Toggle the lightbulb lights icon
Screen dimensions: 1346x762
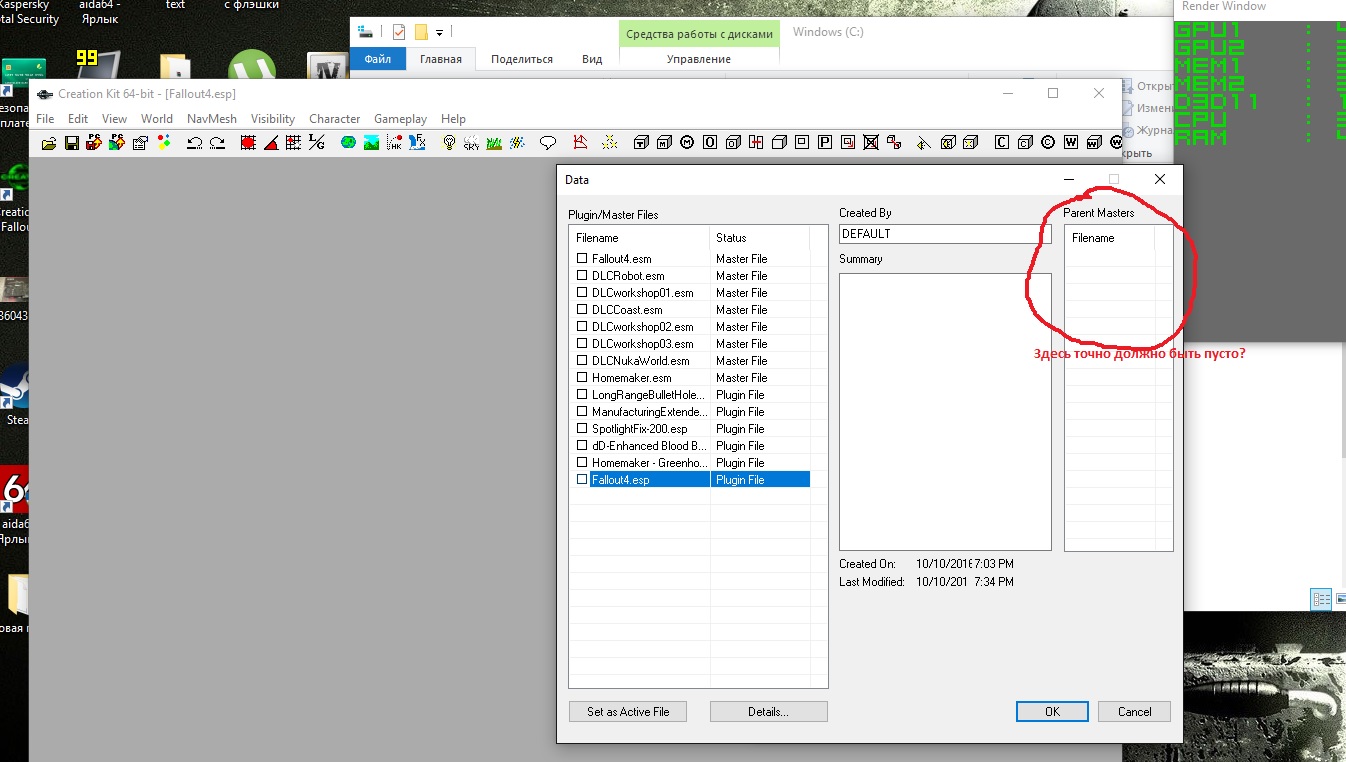(x=449, y=143)
